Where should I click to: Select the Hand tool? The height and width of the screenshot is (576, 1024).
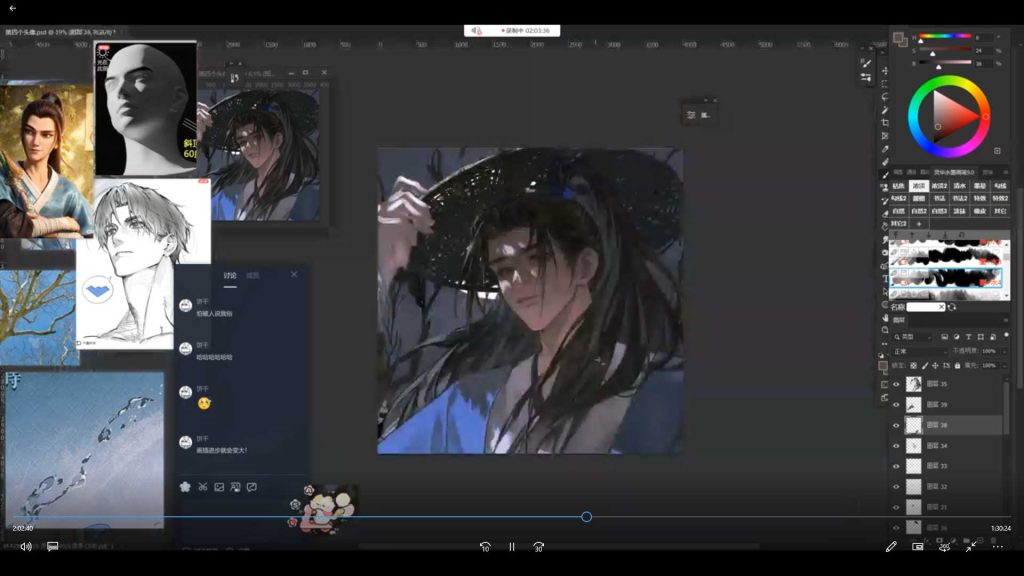coord(885,317)
